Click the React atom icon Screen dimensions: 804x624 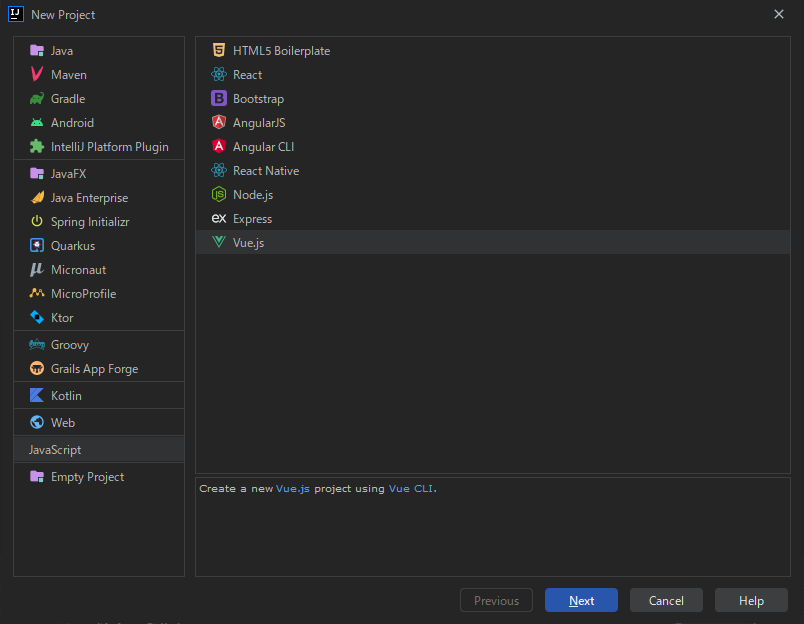[220, 74]
